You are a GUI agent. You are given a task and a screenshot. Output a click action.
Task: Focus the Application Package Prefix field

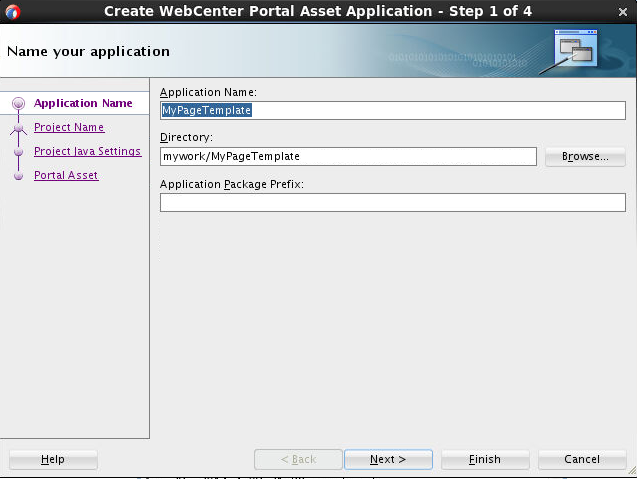[392, 202]
